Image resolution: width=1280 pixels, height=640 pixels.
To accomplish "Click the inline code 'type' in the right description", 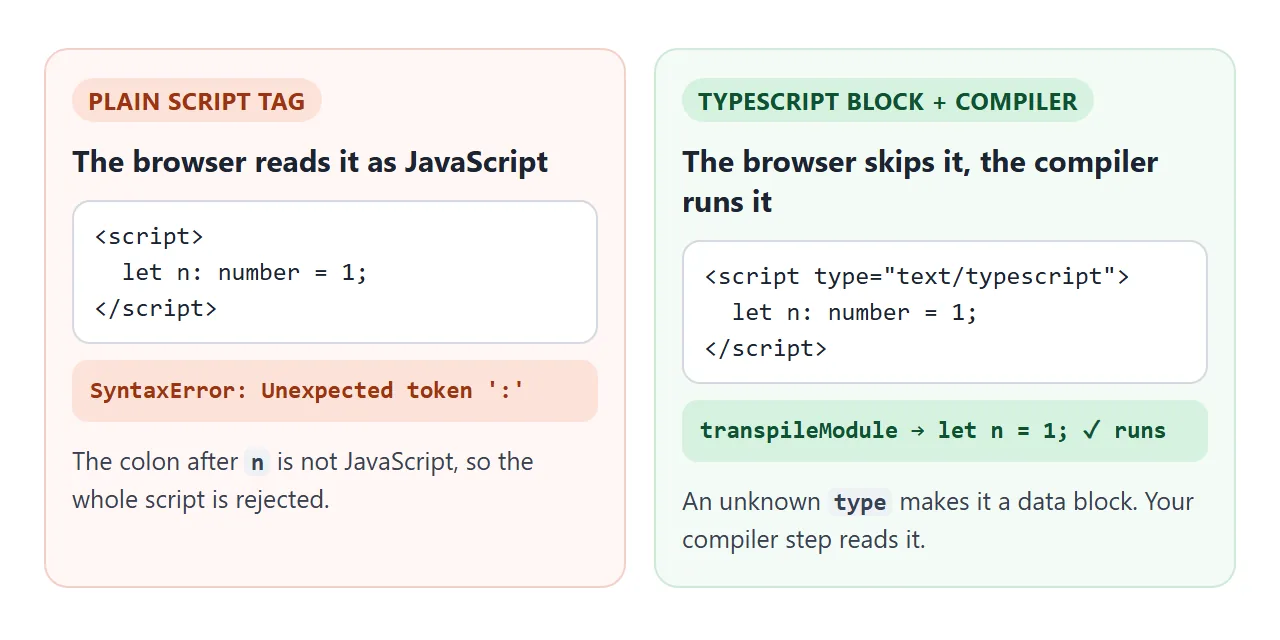I will [x=860, y=502].
